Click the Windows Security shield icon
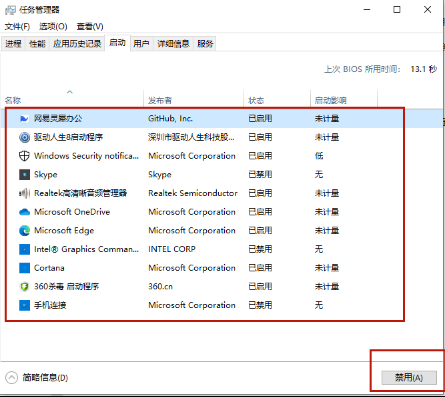This screenshot has height=397, width=445. (24, 156)
